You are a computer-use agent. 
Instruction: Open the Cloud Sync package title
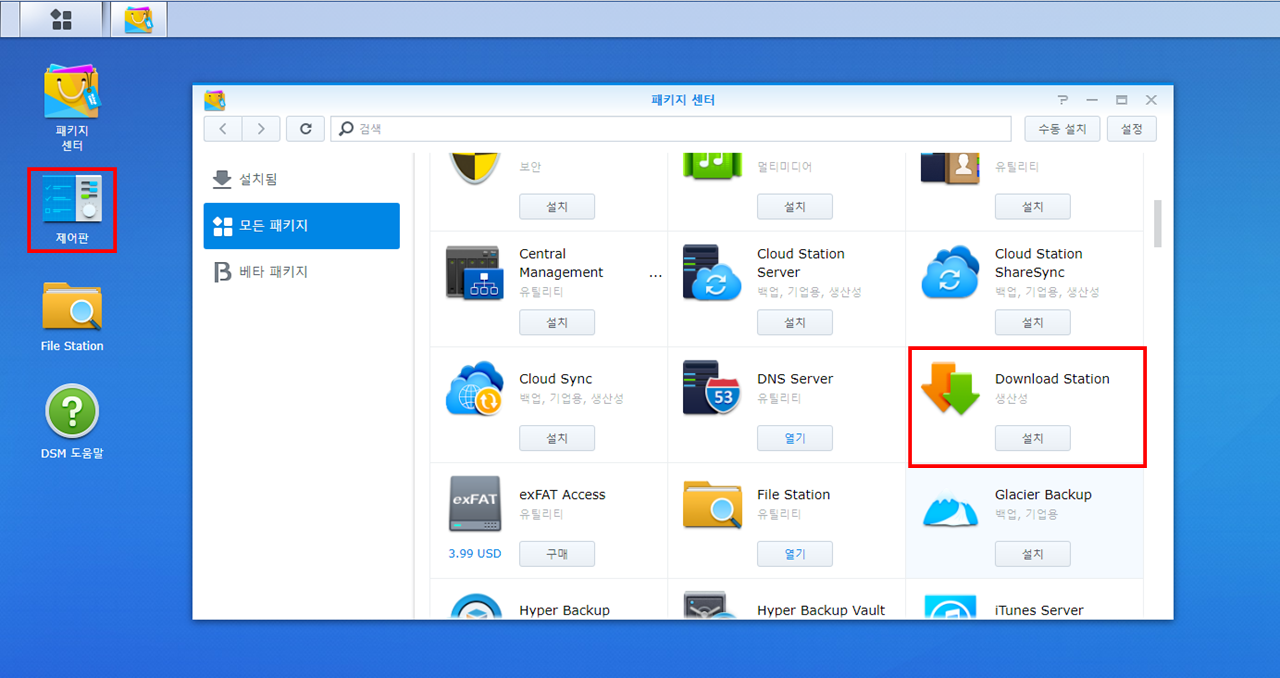(x=556, y=379)
